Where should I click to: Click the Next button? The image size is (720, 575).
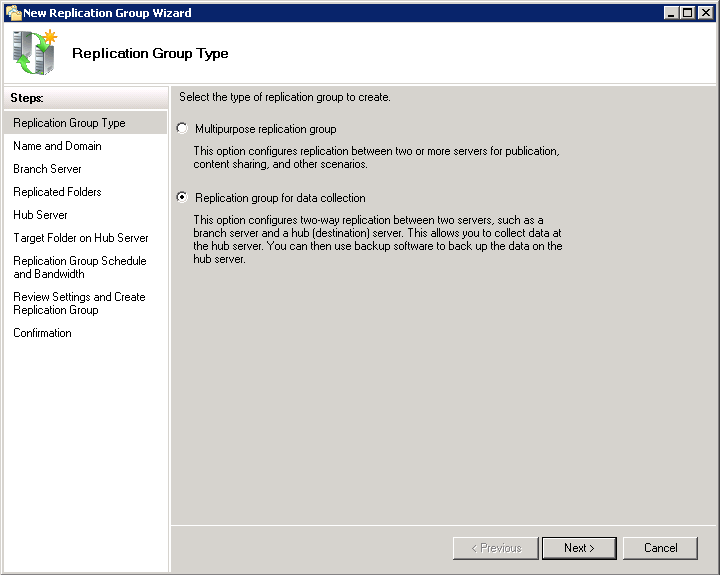579,548
